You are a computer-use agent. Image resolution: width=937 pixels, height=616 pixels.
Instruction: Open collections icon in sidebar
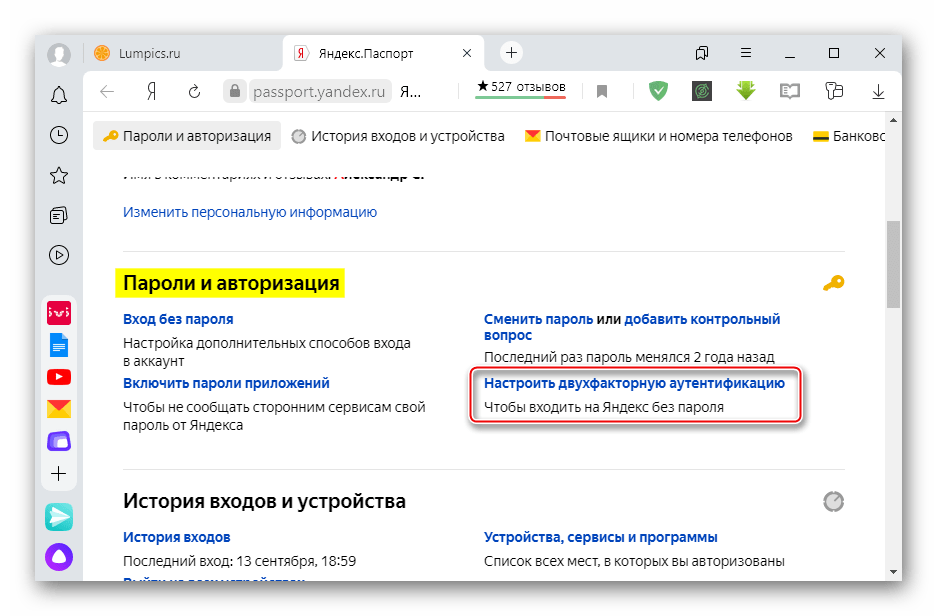[59, 215]
